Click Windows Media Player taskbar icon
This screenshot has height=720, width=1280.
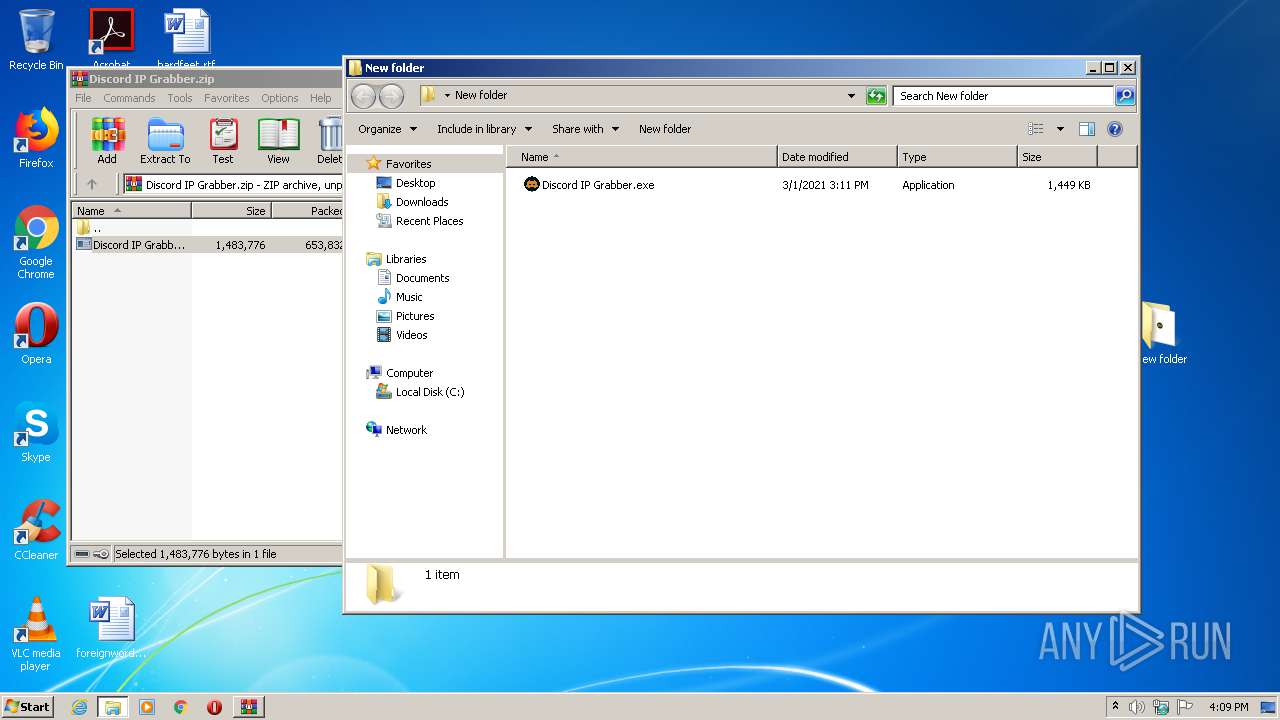147,707
